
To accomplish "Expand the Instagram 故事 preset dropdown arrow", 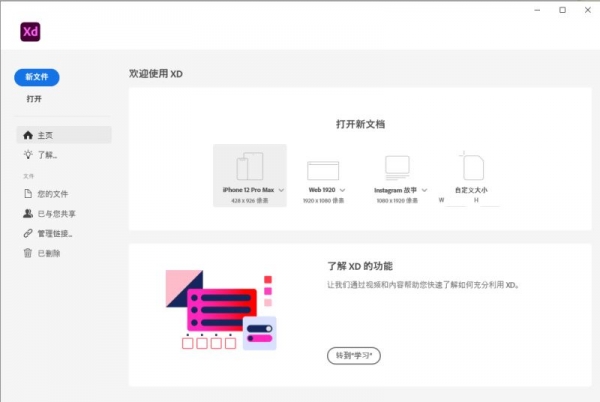I will point(424,190).
